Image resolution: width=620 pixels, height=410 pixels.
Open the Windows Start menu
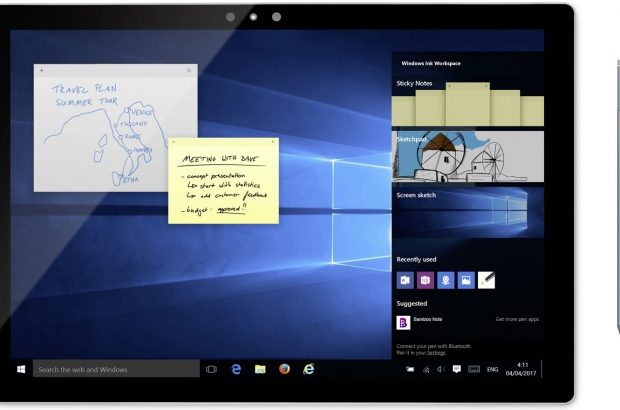[21, 369]
